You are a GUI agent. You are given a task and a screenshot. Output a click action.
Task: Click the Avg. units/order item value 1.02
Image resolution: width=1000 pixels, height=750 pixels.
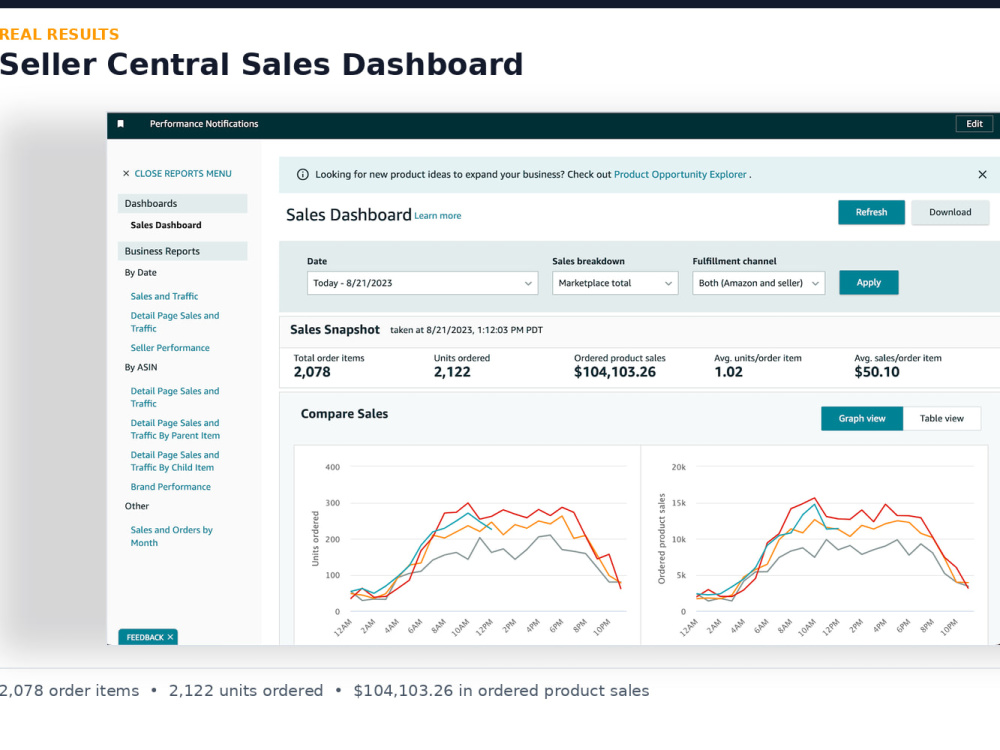click(728, 372)
